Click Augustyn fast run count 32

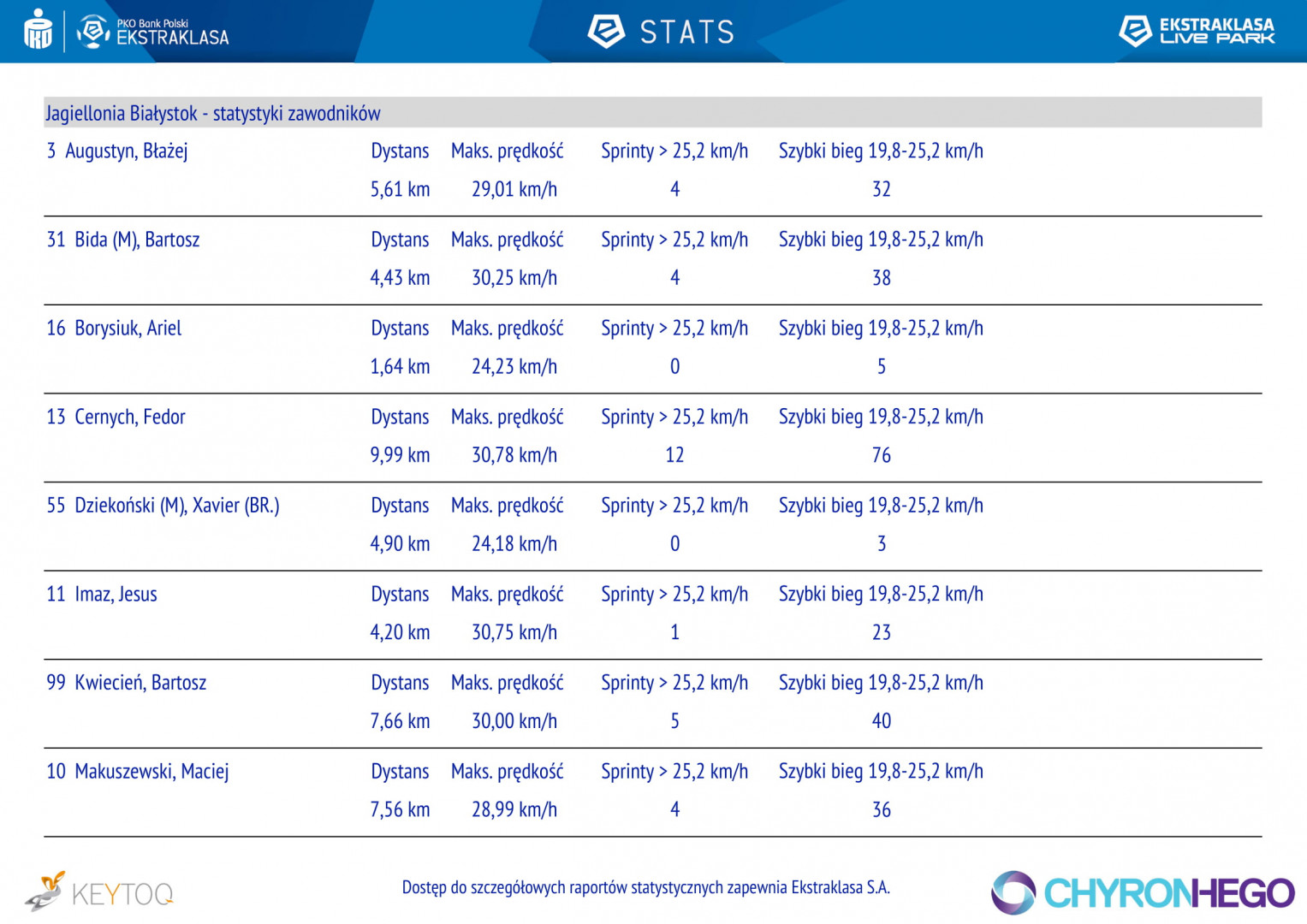pyautogui.click(x=882, y=189)
